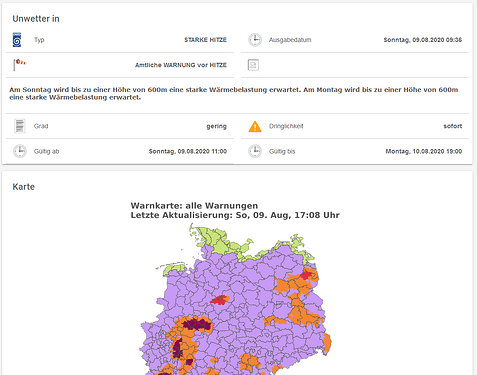477x375 pixels.
Task: Click the heat warning description paragraph
Action: point(234,93)
